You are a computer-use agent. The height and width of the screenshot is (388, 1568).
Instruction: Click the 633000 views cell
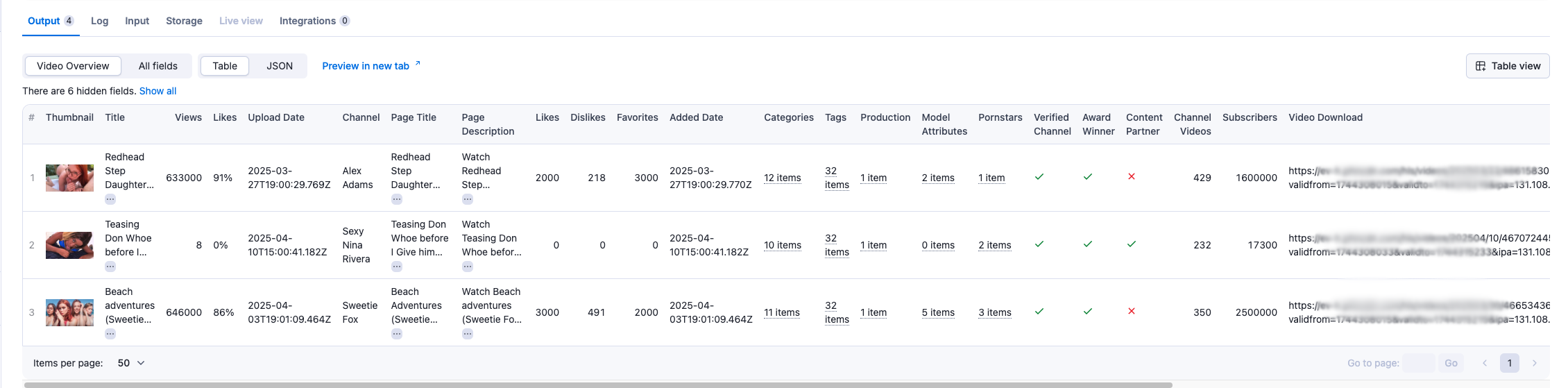pos(184,178)
